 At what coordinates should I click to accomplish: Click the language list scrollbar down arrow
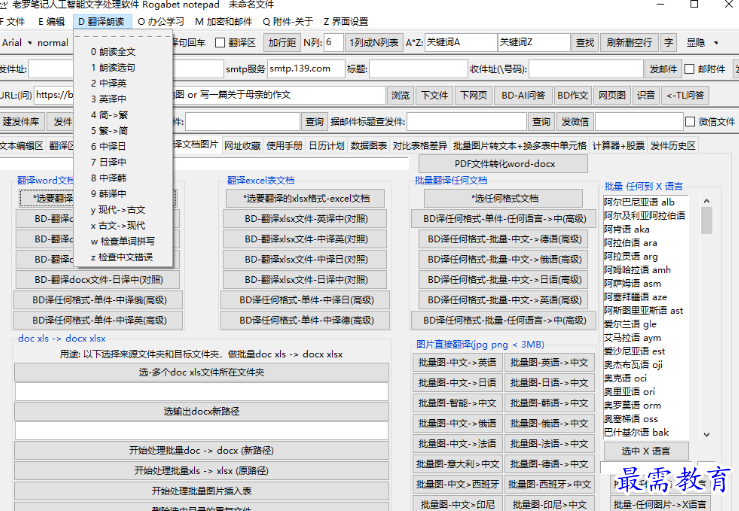706,434
